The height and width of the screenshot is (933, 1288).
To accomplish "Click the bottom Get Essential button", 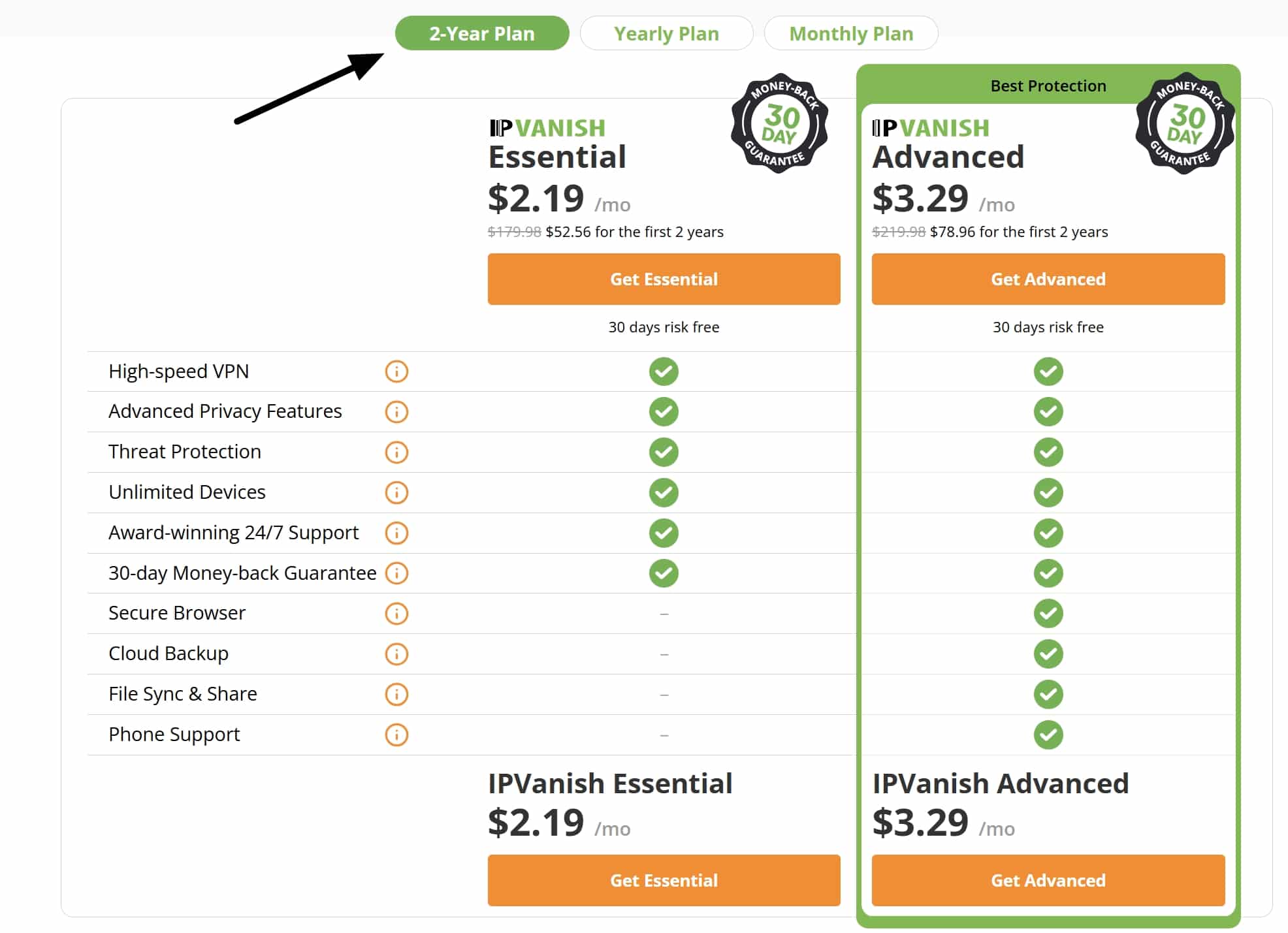I will 664,881.
